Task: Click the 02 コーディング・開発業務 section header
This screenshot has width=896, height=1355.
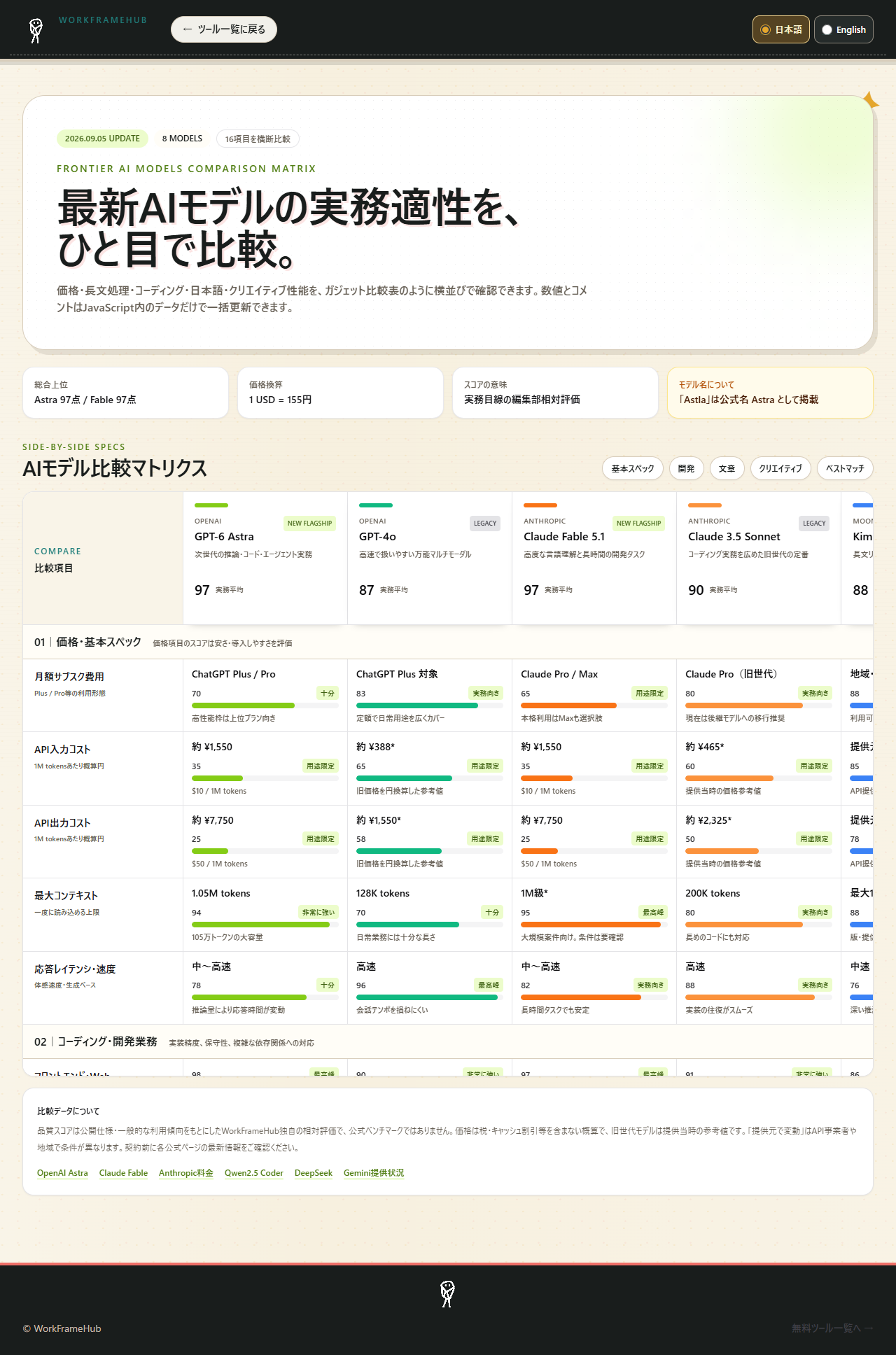Action: [448, 1042]
